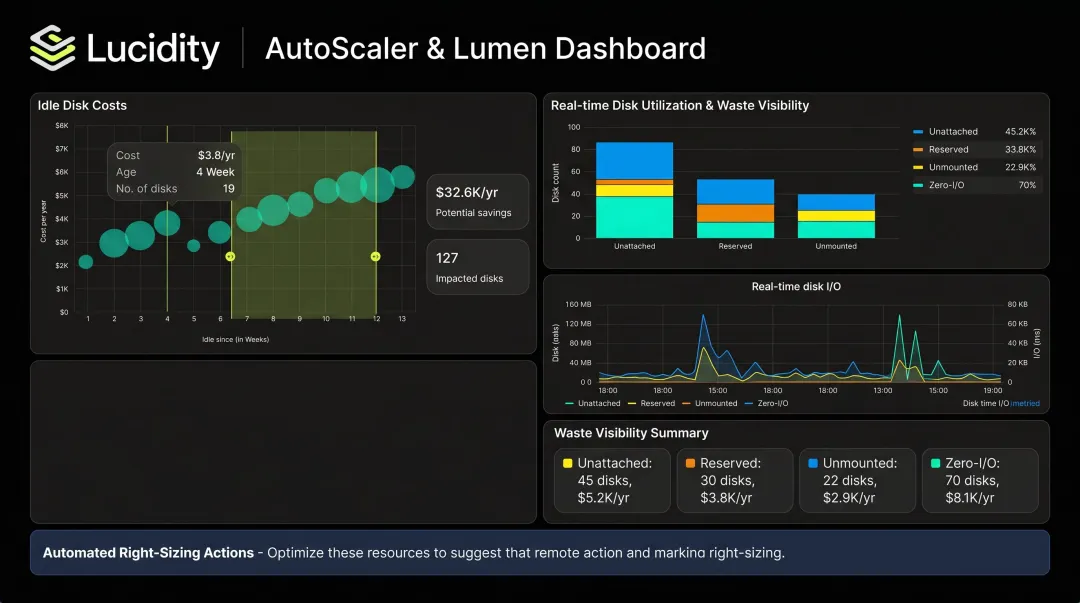Open the 127 Impacted disks card

[477, 267]
